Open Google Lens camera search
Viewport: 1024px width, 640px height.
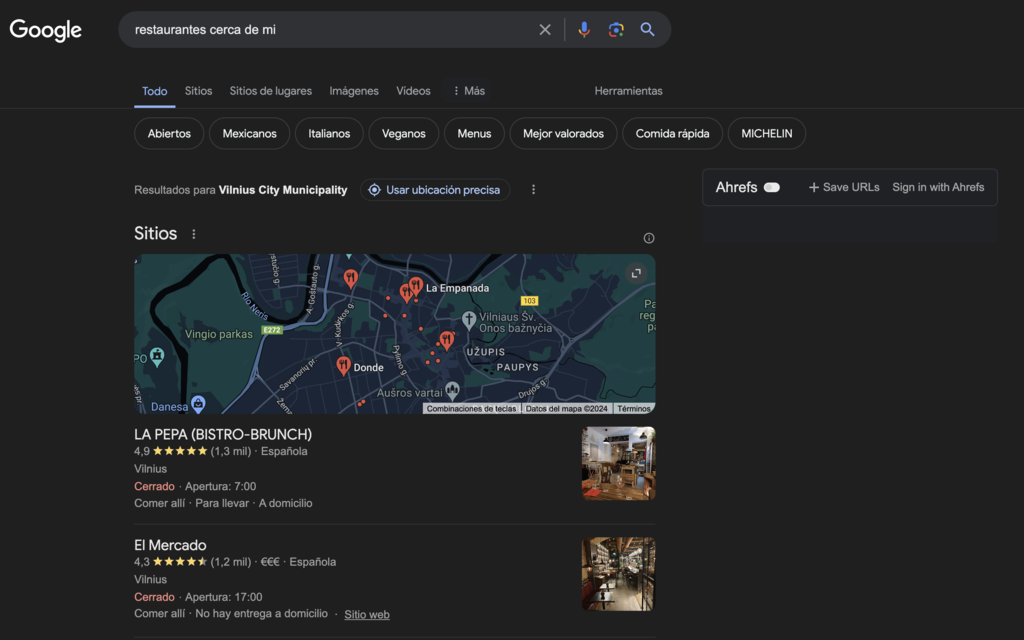615,29
